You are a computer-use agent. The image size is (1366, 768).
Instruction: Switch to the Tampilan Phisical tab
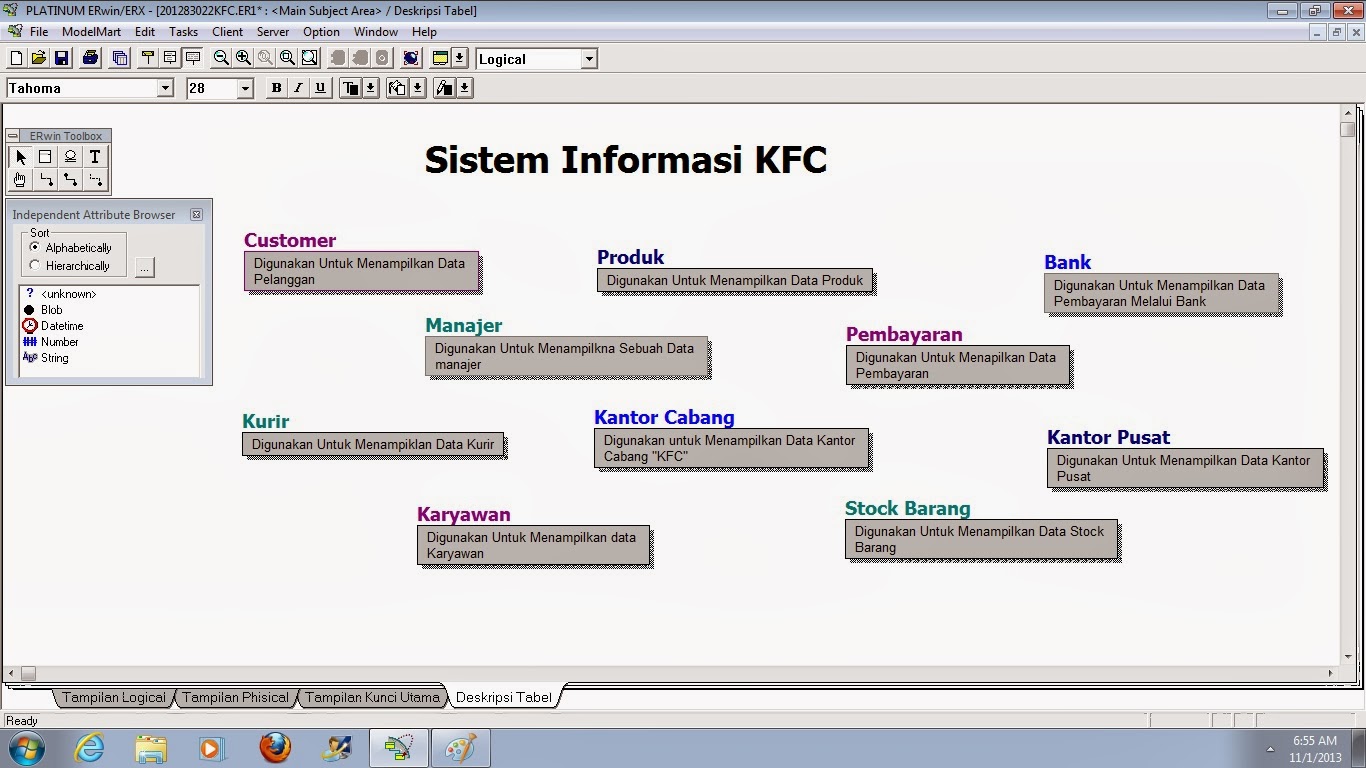235,697
